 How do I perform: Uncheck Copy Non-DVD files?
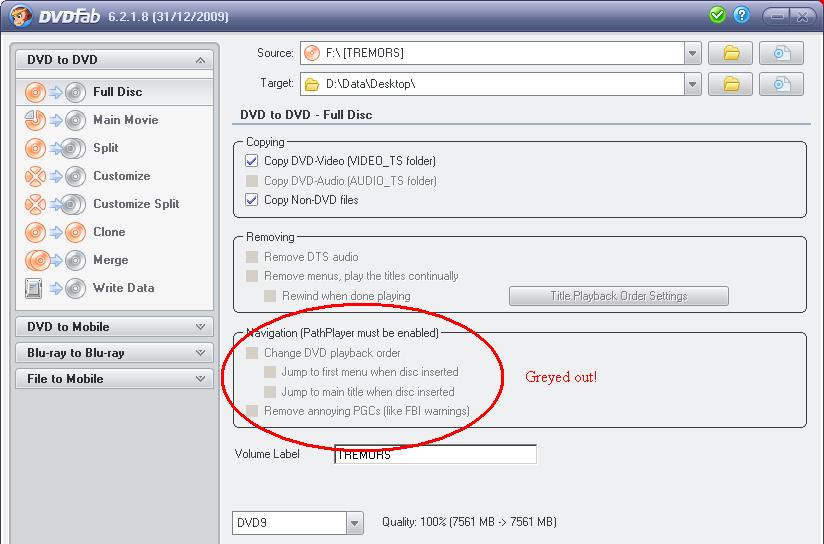252,200
